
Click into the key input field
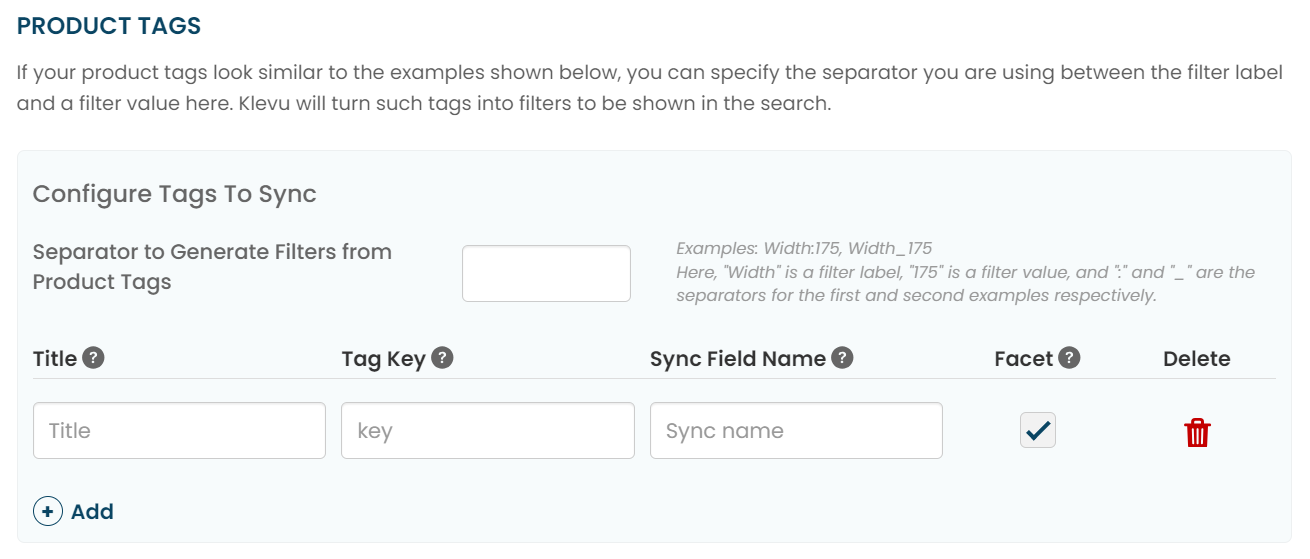pyautogui.click(x=487, y=431)
